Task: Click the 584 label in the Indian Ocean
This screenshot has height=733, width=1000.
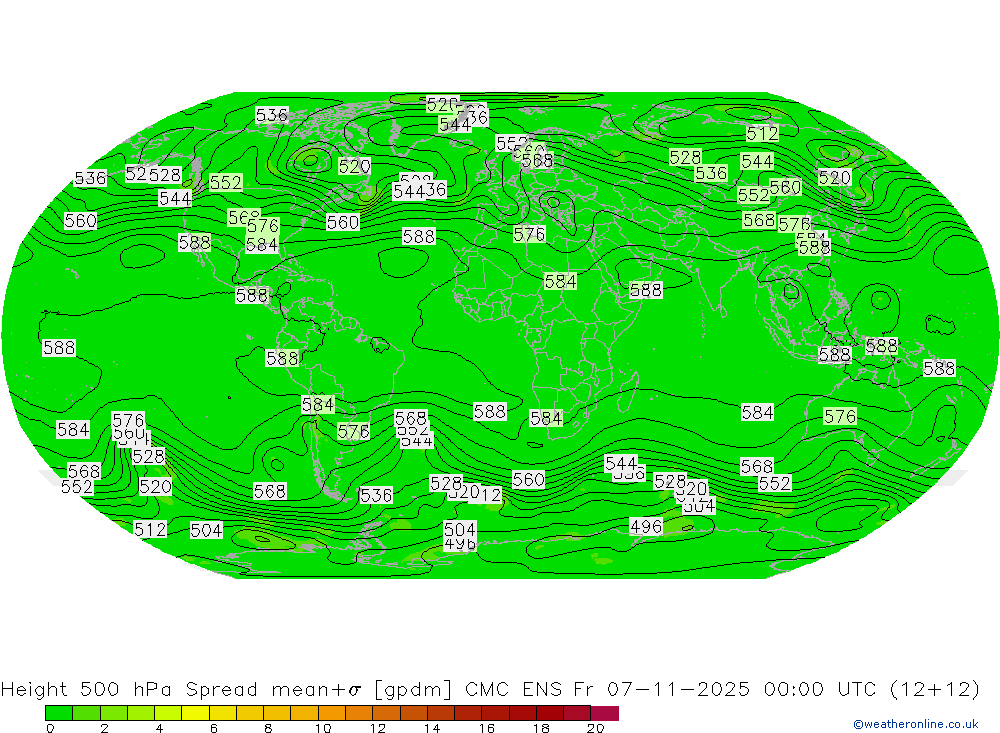Action: 757,413
